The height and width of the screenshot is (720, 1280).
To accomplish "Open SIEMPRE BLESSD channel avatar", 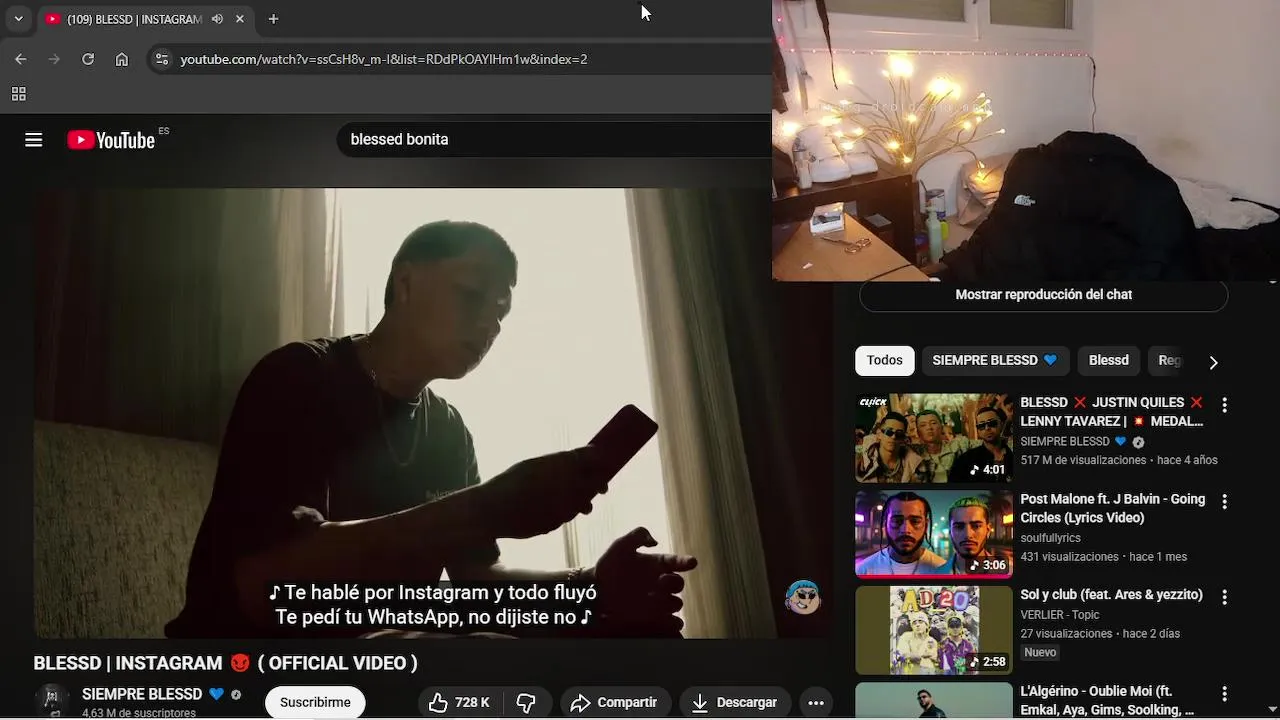I will [x=52, y=701].
